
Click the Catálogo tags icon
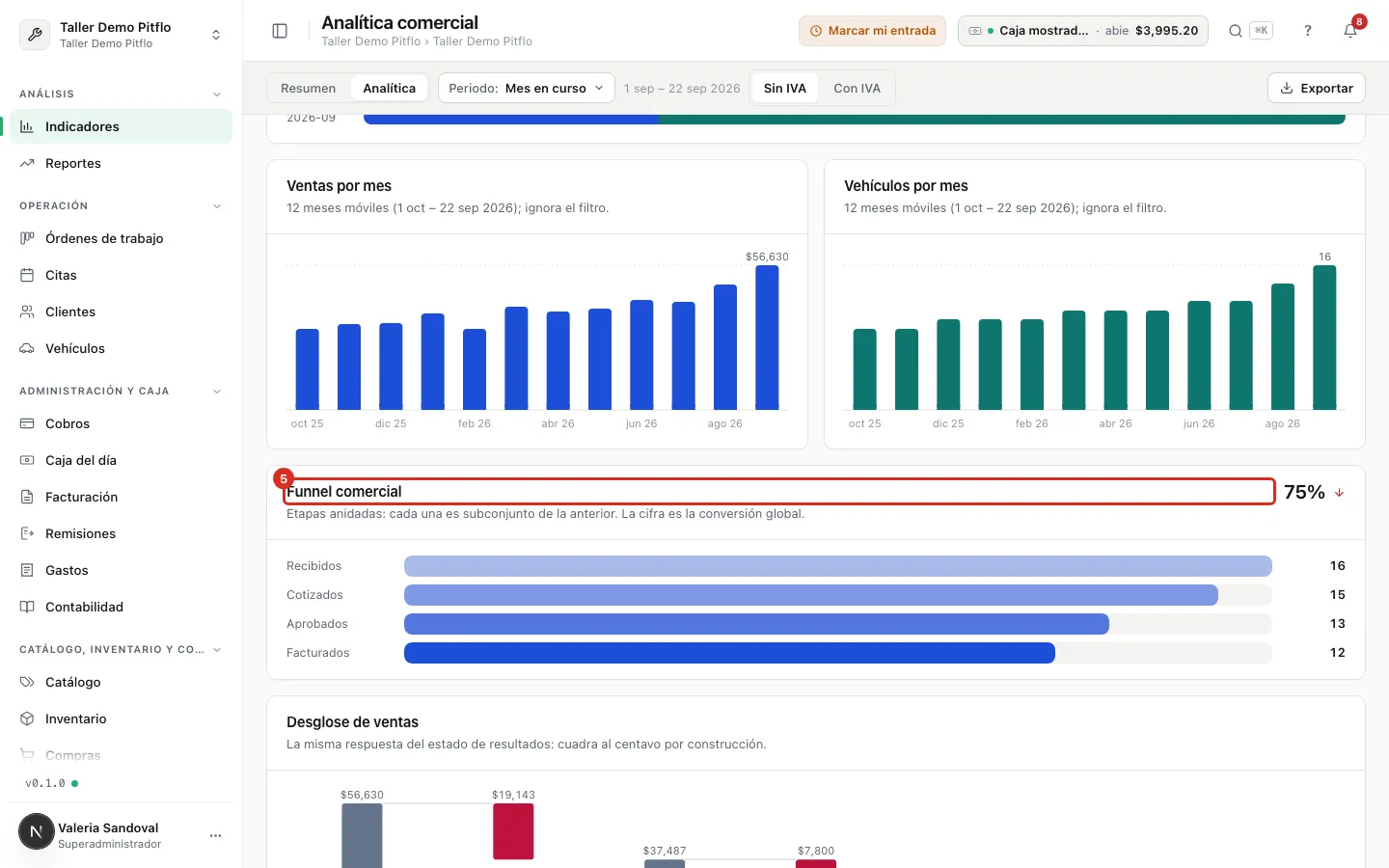coord(27,682)
